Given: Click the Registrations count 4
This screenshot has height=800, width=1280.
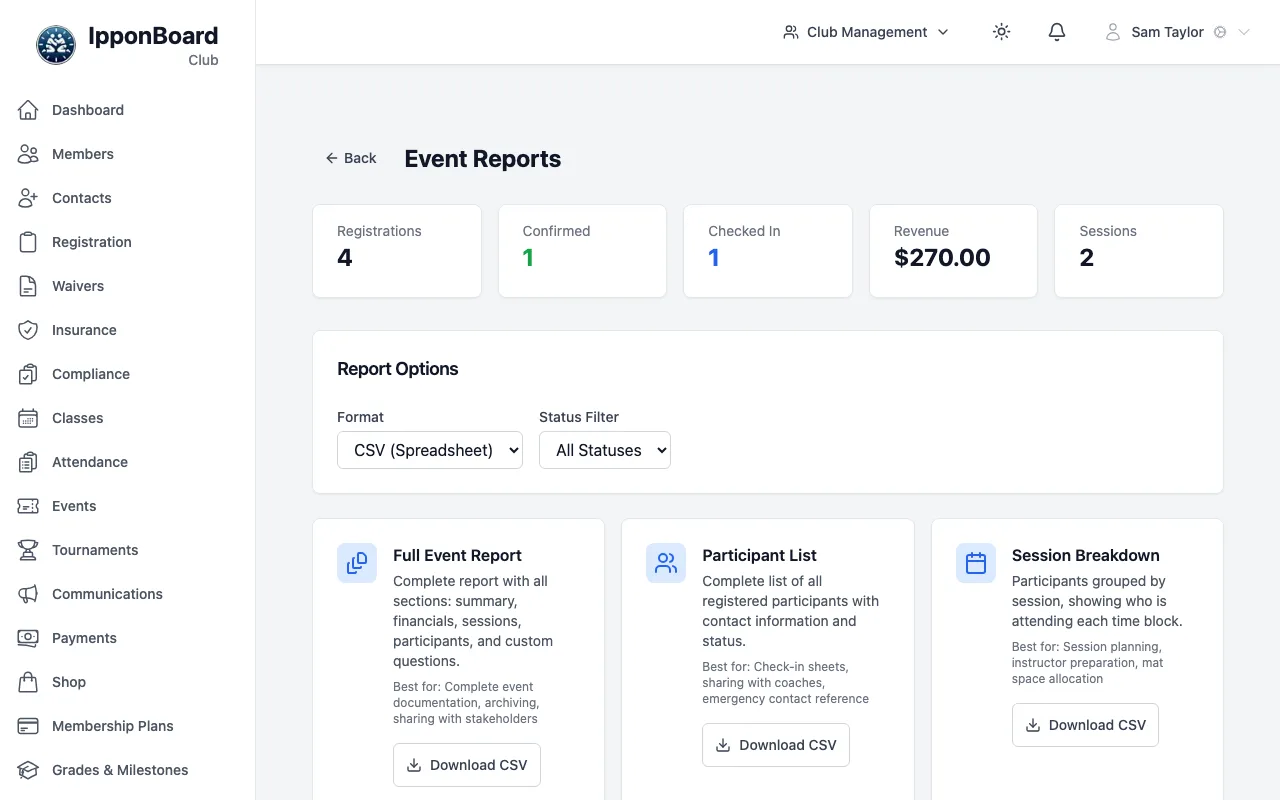Looking at the screenshot, I should 345,258.
